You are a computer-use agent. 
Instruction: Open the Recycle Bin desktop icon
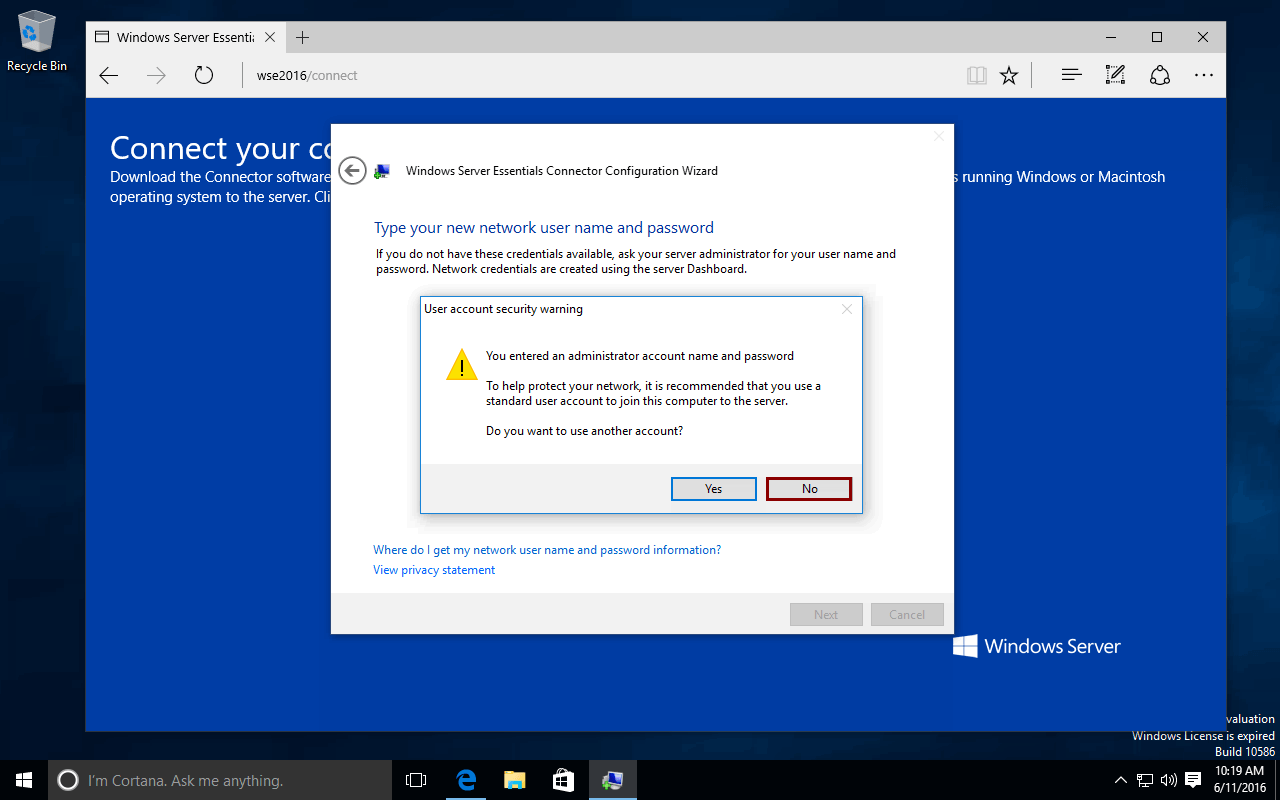tap(36, 41)
